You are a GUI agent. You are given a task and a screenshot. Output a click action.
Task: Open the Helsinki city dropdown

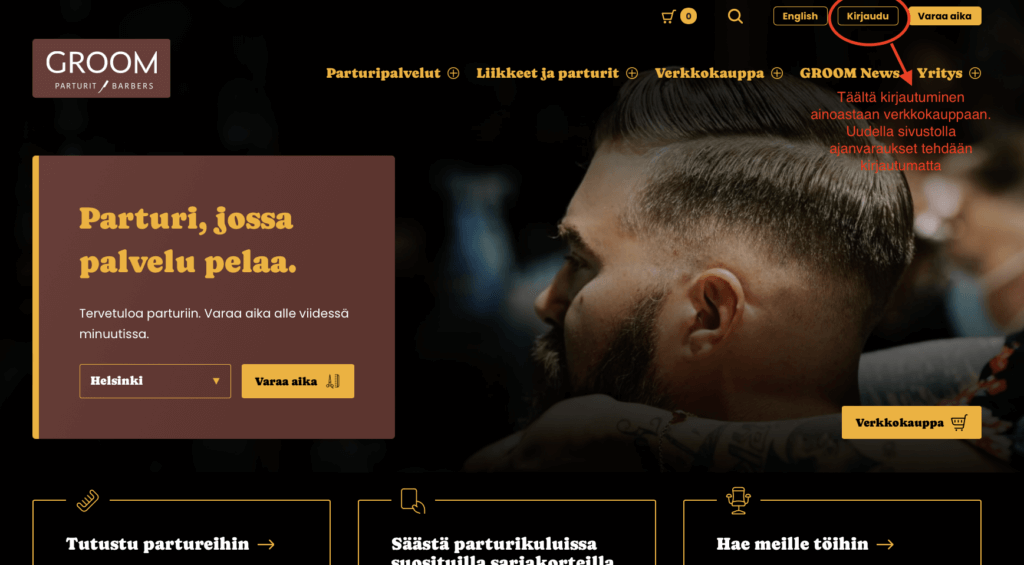155,381
